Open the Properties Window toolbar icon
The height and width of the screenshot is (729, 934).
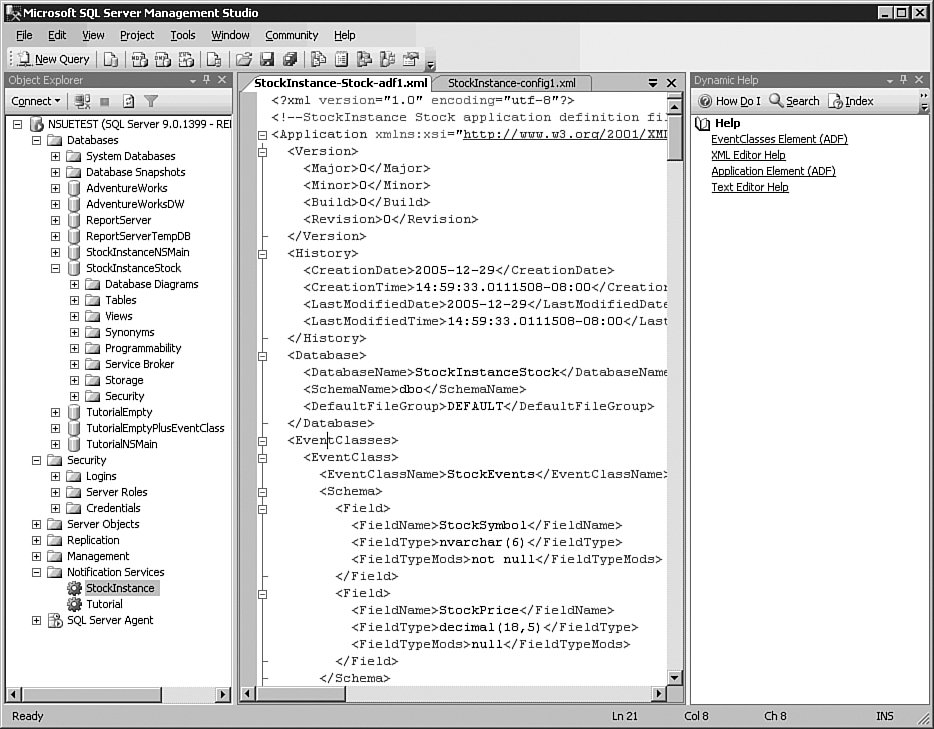[x=410, y=59]
